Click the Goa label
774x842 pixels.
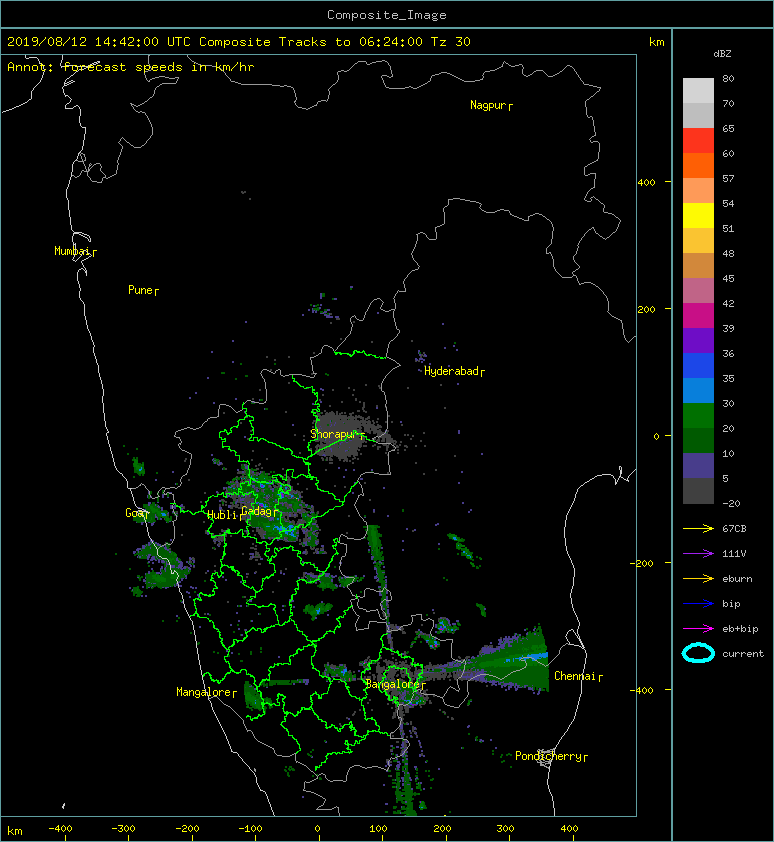pos(134,513)
